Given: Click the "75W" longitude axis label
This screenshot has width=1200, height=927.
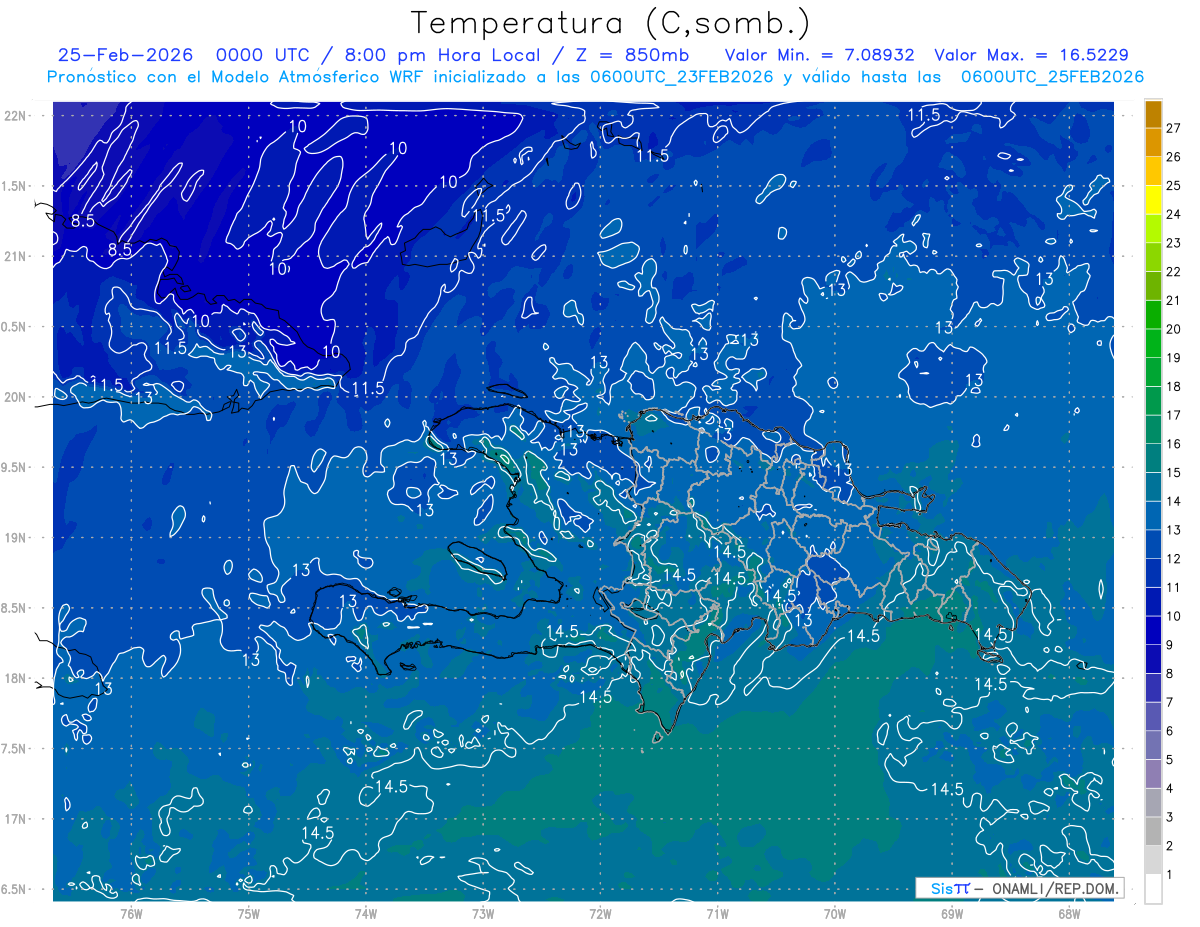Looking at the screenshot, I should tap(249, 914).
